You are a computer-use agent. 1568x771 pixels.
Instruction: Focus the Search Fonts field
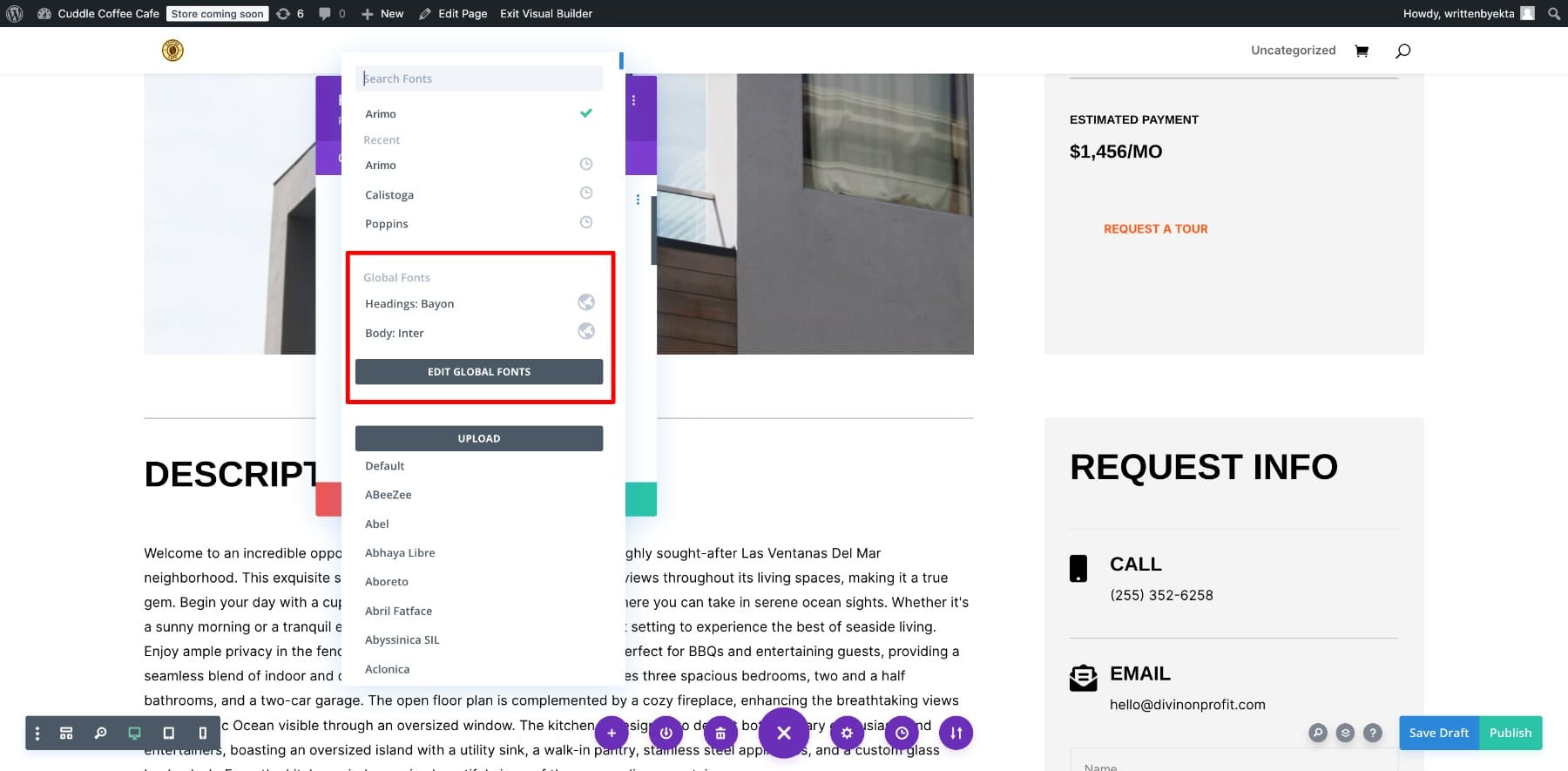click(479, 78)
